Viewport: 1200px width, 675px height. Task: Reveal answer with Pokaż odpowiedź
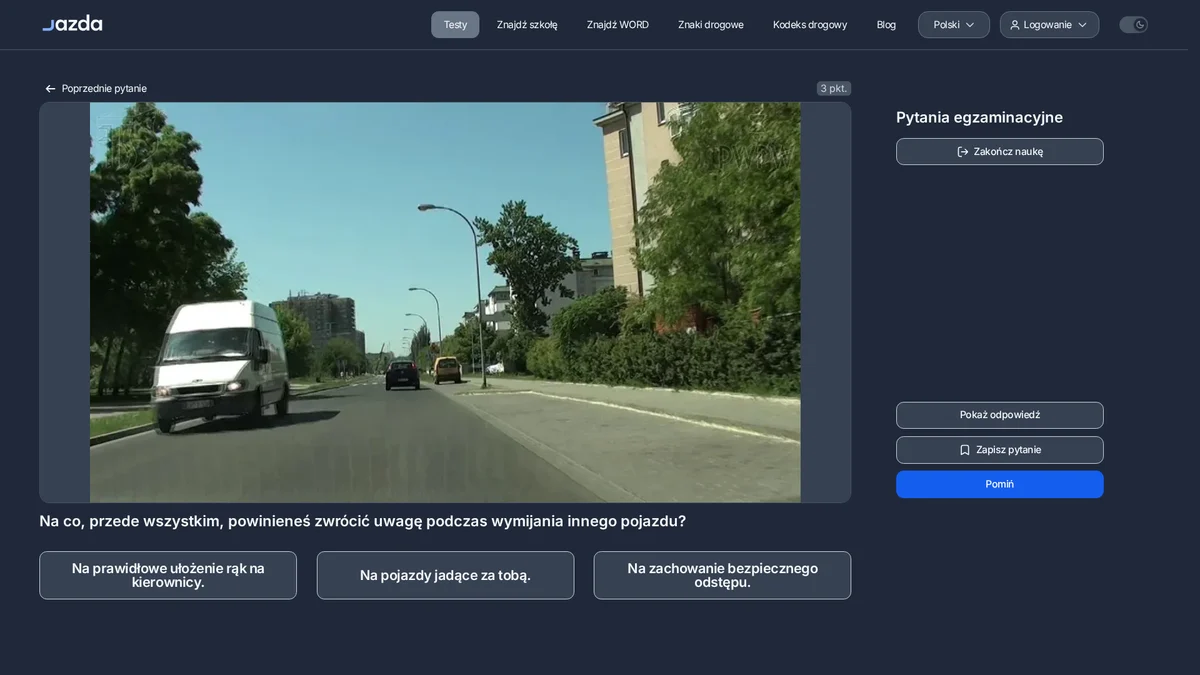click(1000, 415)
